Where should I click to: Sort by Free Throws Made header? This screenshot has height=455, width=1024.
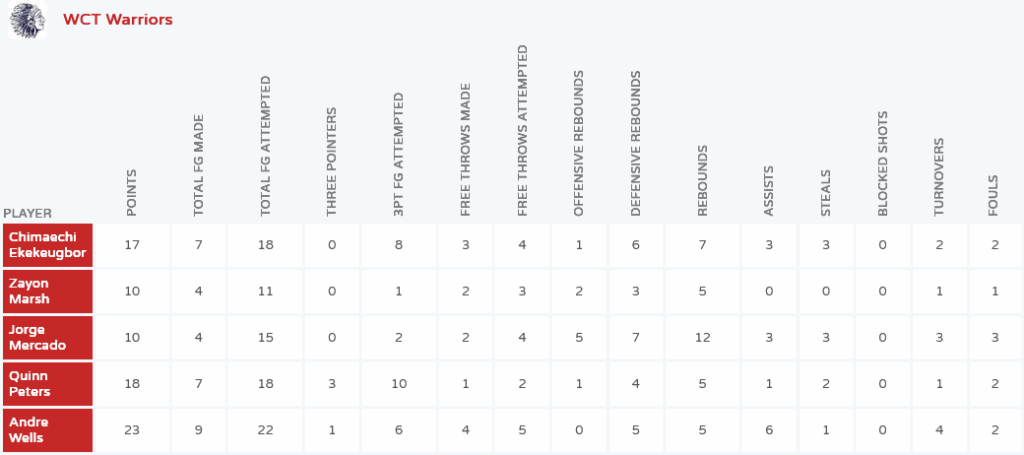465,155
